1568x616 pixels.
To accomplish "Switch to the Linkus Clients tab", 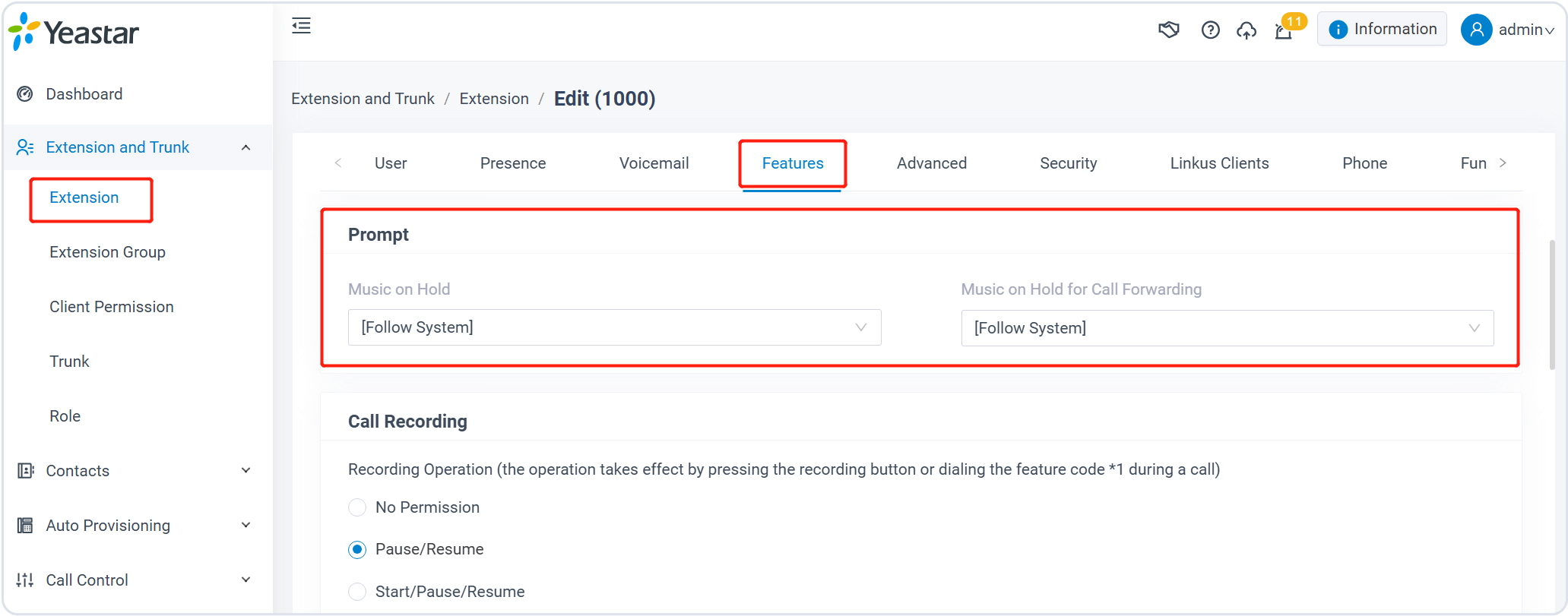I will tap(1220, 163).
